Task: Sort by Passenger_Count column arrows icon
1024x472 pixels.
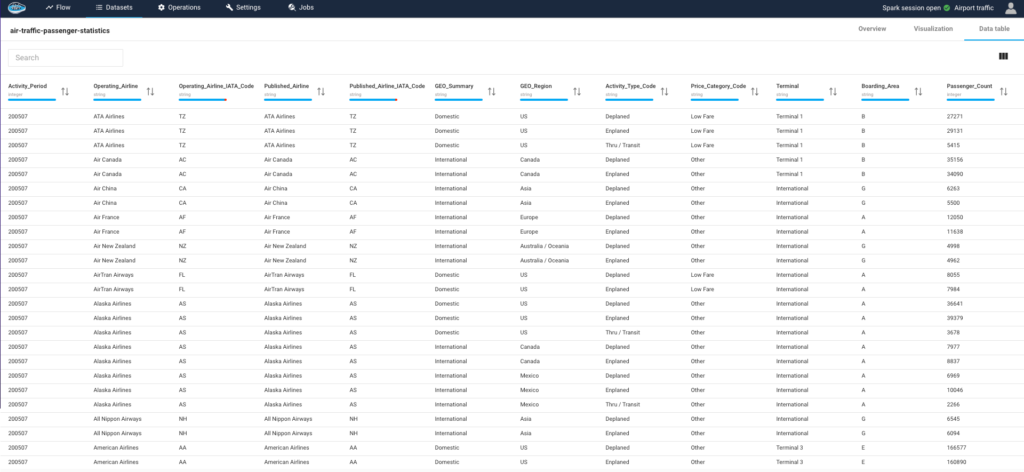Action: 1004,92
